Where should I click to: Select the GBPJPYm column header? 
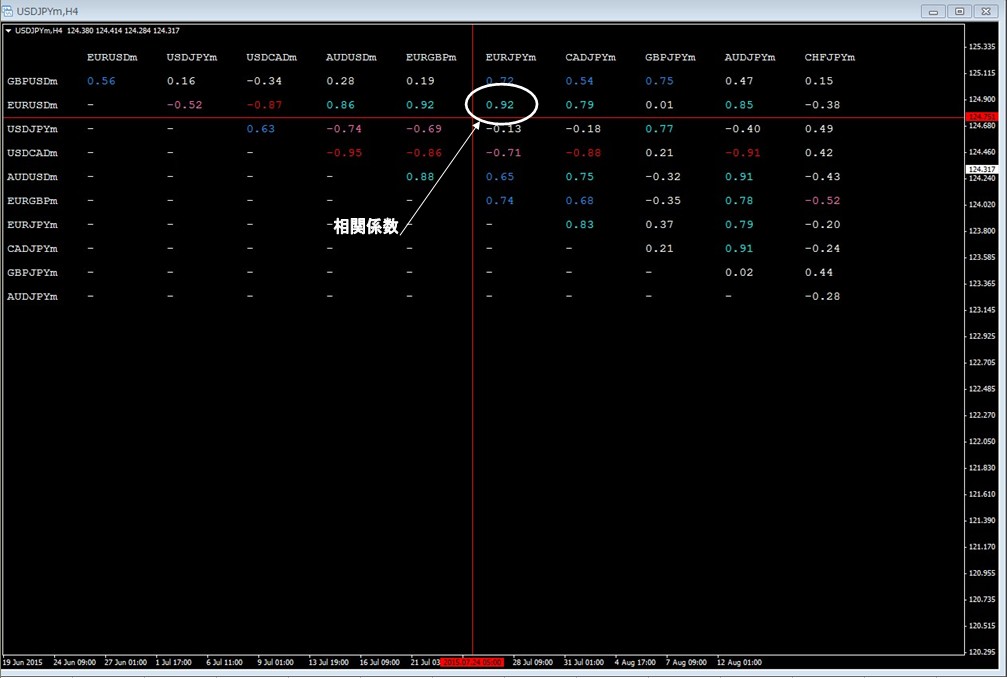[x=670, y=57]
